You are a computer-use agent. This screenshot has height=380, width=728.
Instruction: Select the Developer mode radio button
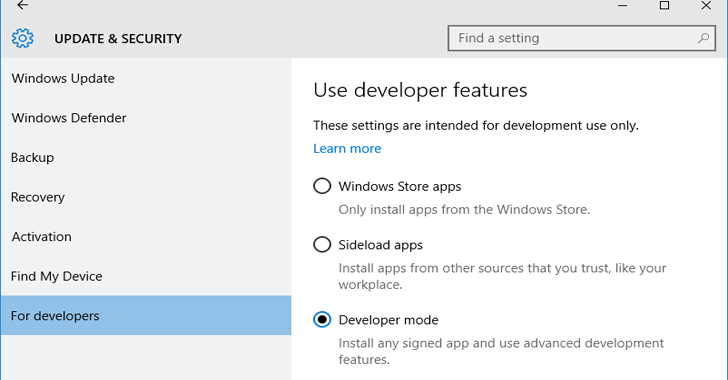pyautogui.click(x=322, y=320)
